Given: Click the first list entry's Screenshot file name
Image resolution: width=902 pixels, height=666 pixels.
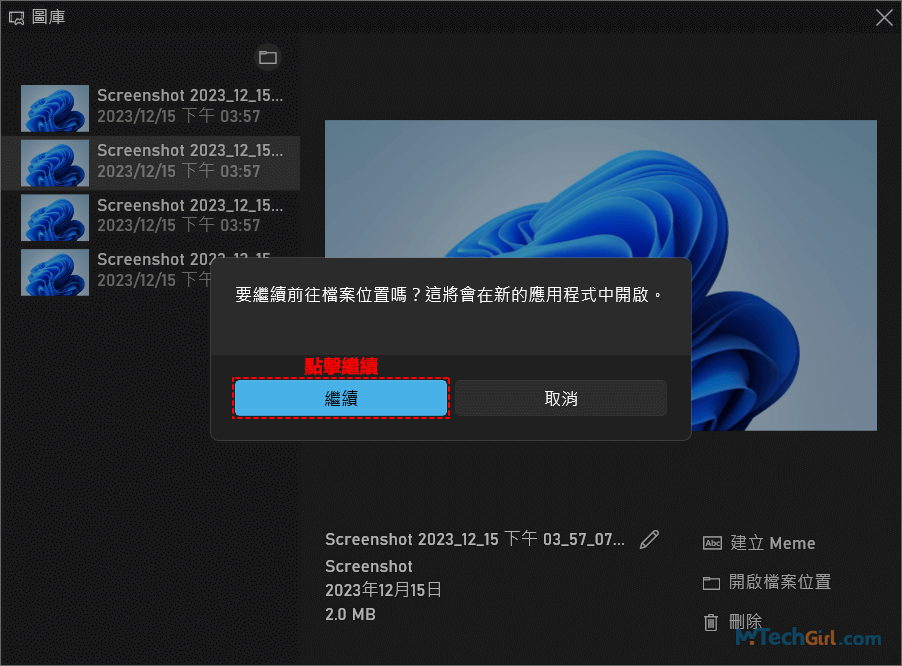Looking at the screenshot, I should click(x=189, y=96).
